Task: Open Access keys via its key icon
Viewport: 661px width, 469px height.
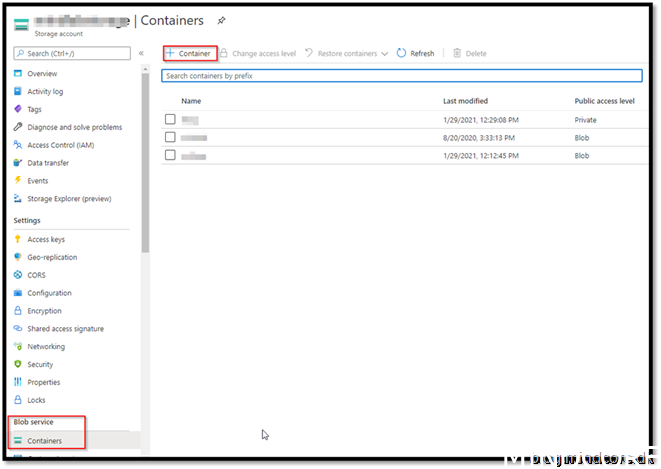Action: click(x=17, y=239)
